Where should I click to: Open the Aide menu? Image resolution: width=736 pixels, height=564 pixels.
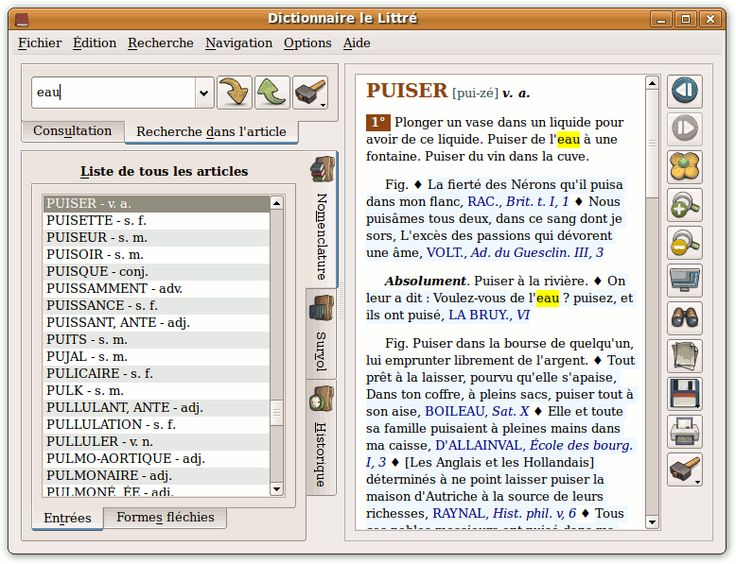pos(356,43)
